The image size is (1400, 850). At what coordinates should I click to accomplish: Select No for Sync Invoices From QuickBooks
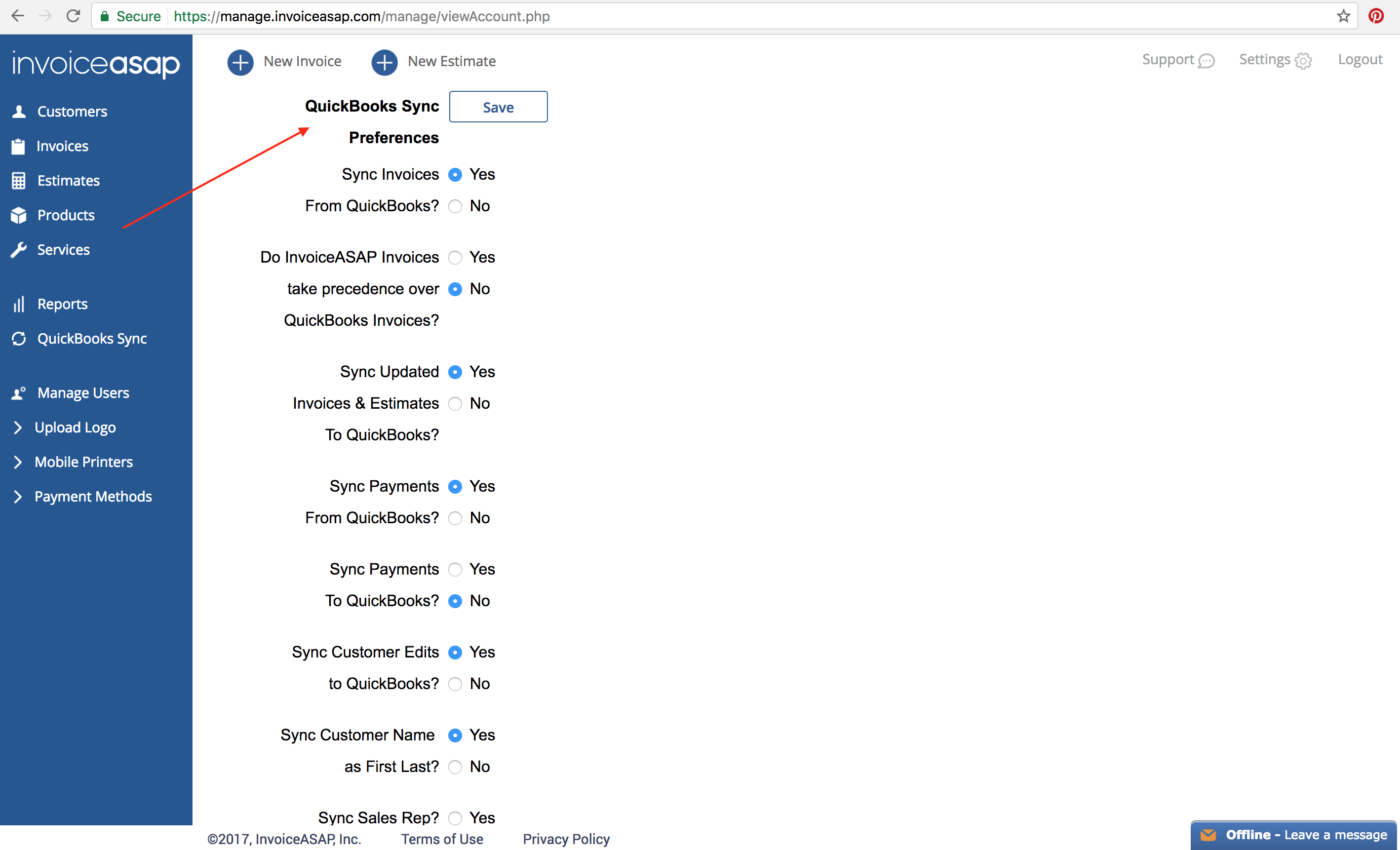pos(455,206)
